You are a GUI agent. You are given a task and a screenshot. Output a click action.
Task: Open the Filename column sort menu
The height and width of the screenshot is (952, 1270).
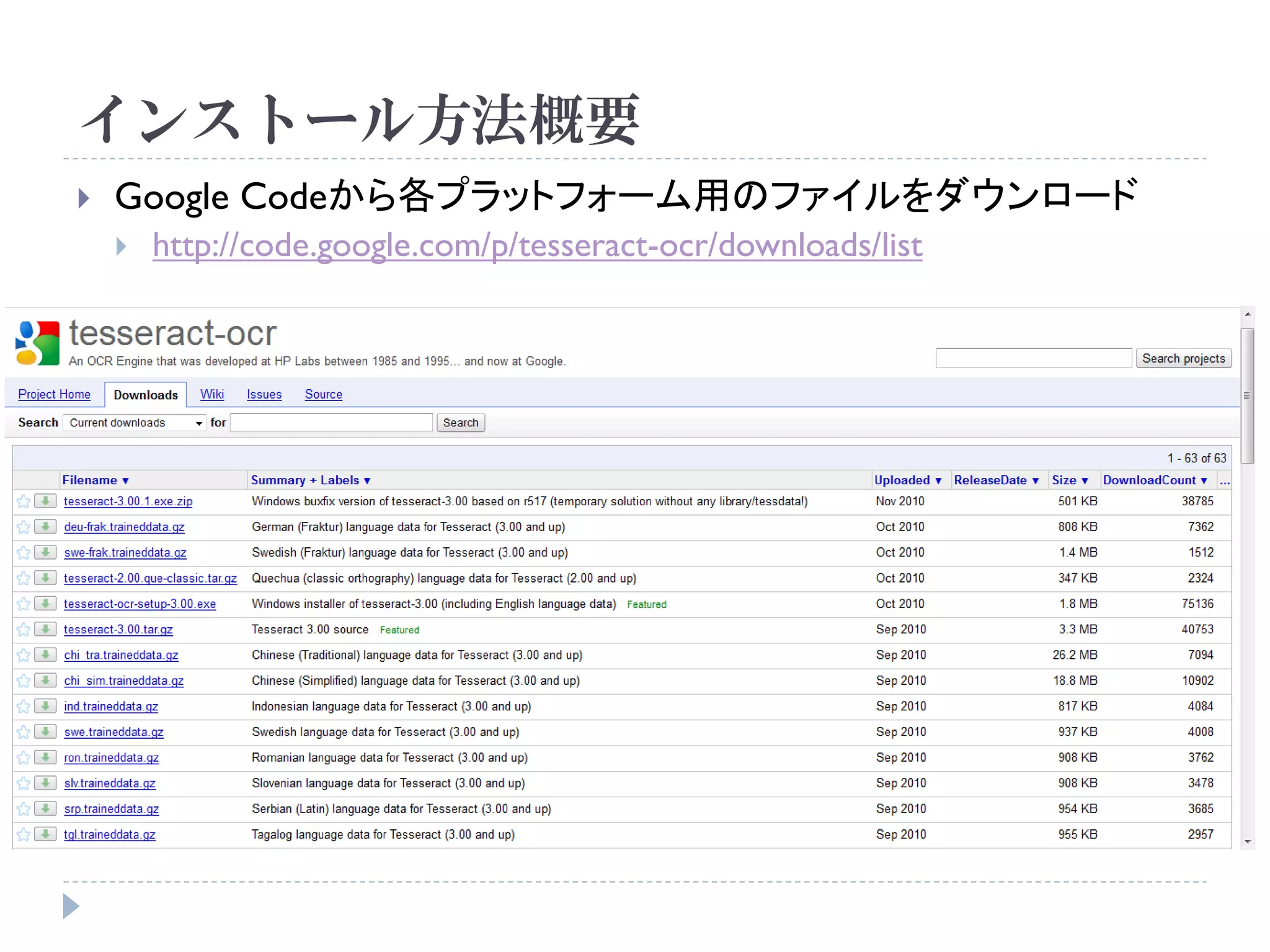tap(95, 480)
